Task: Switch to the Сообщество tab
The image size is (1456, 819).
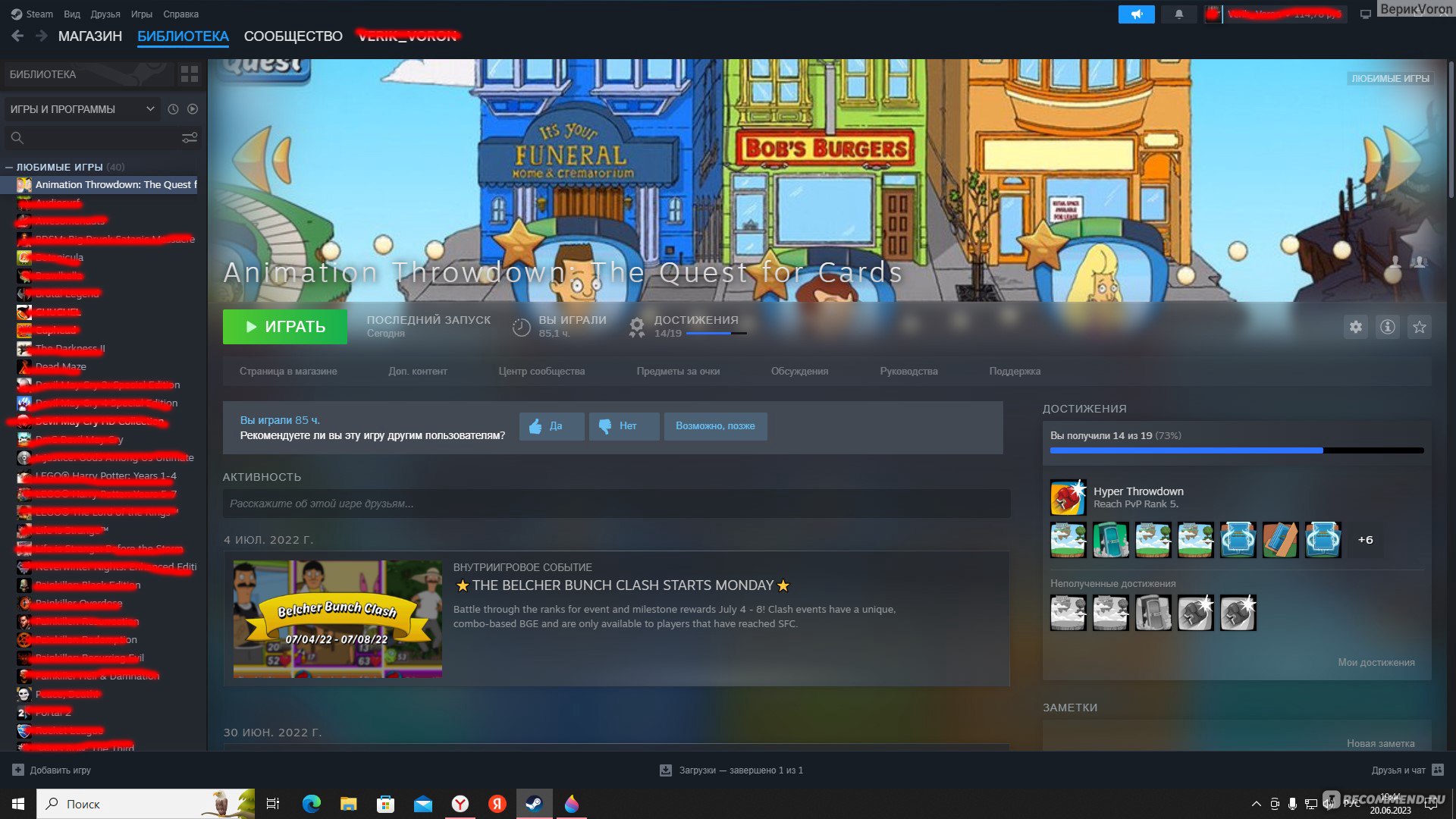Action: tap(293, 36)
